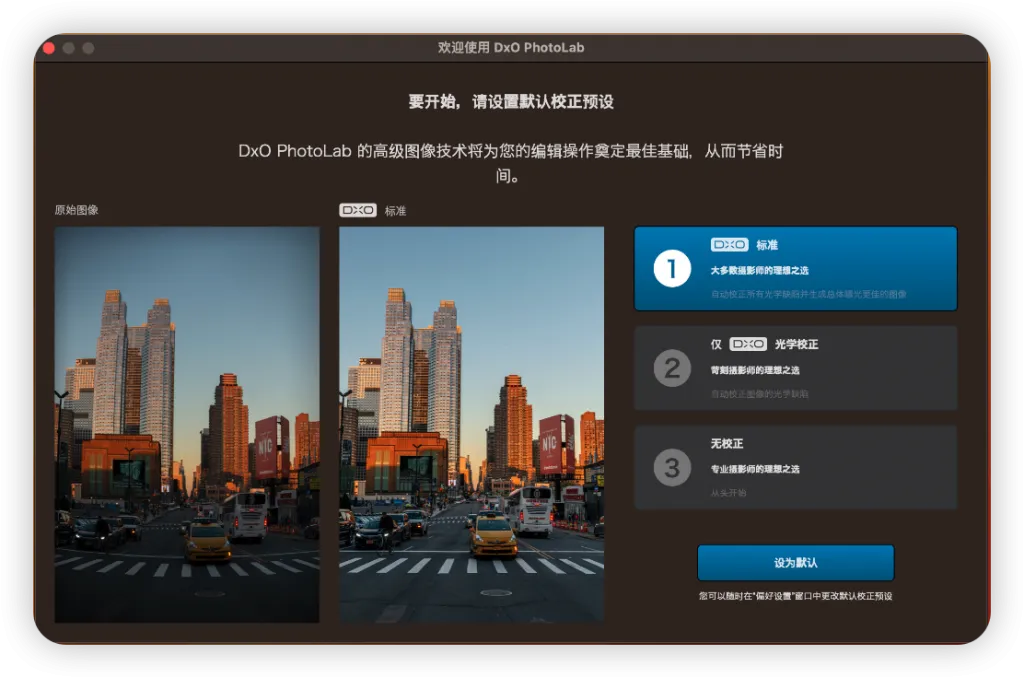
Task: Click DxO logo in the 光学校正 option
Action: (x=748, y=344)
